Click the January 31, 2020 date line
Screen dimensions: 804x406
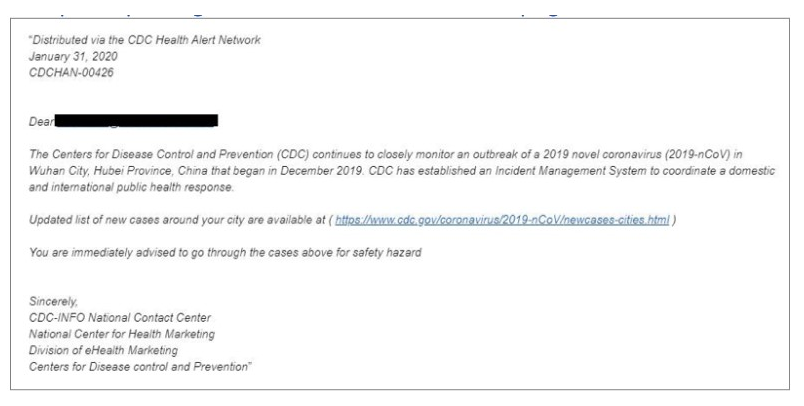point(73,56)
